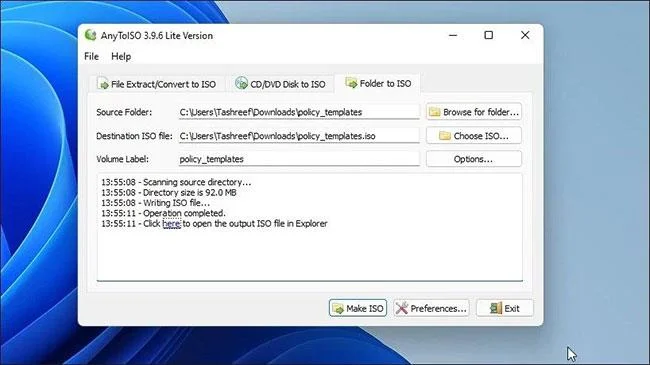Open the File menu
This screenshot has height=365, width=650.
point(91,56)
